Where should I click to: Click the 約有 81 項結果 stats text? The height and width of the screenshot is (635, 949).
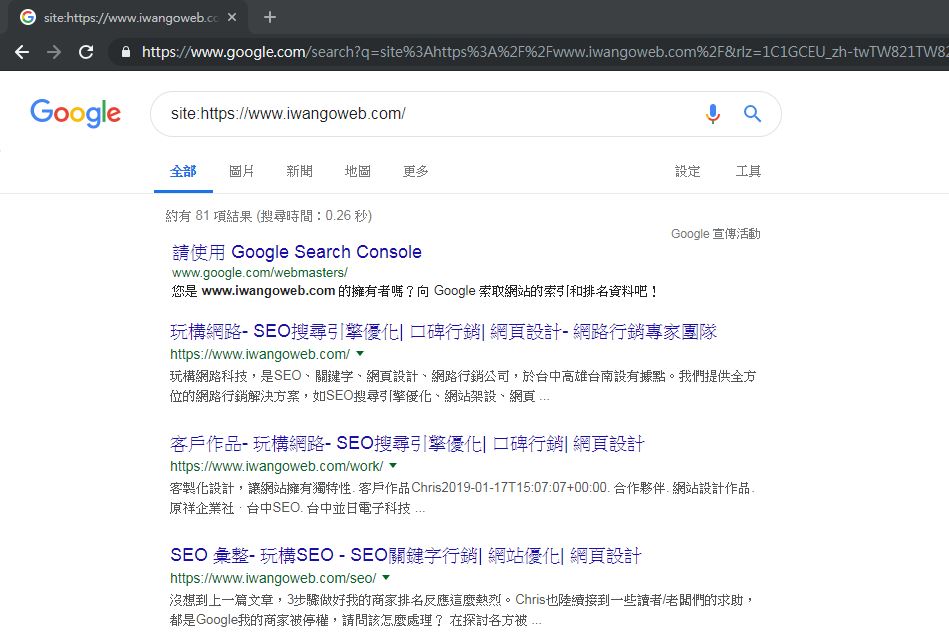(269, 216)
